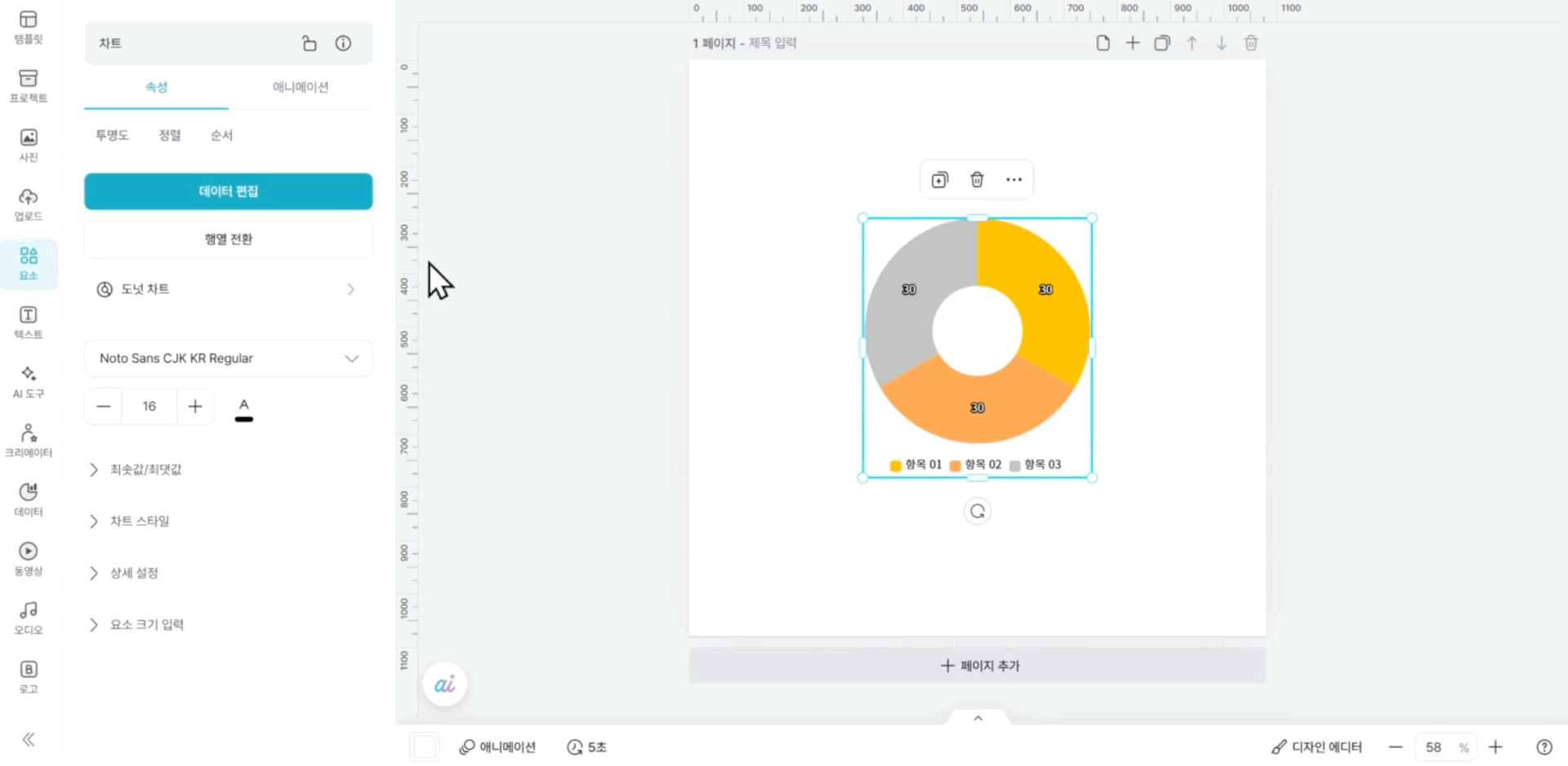Delete page with header trash icon

[x=1251, y=43]
